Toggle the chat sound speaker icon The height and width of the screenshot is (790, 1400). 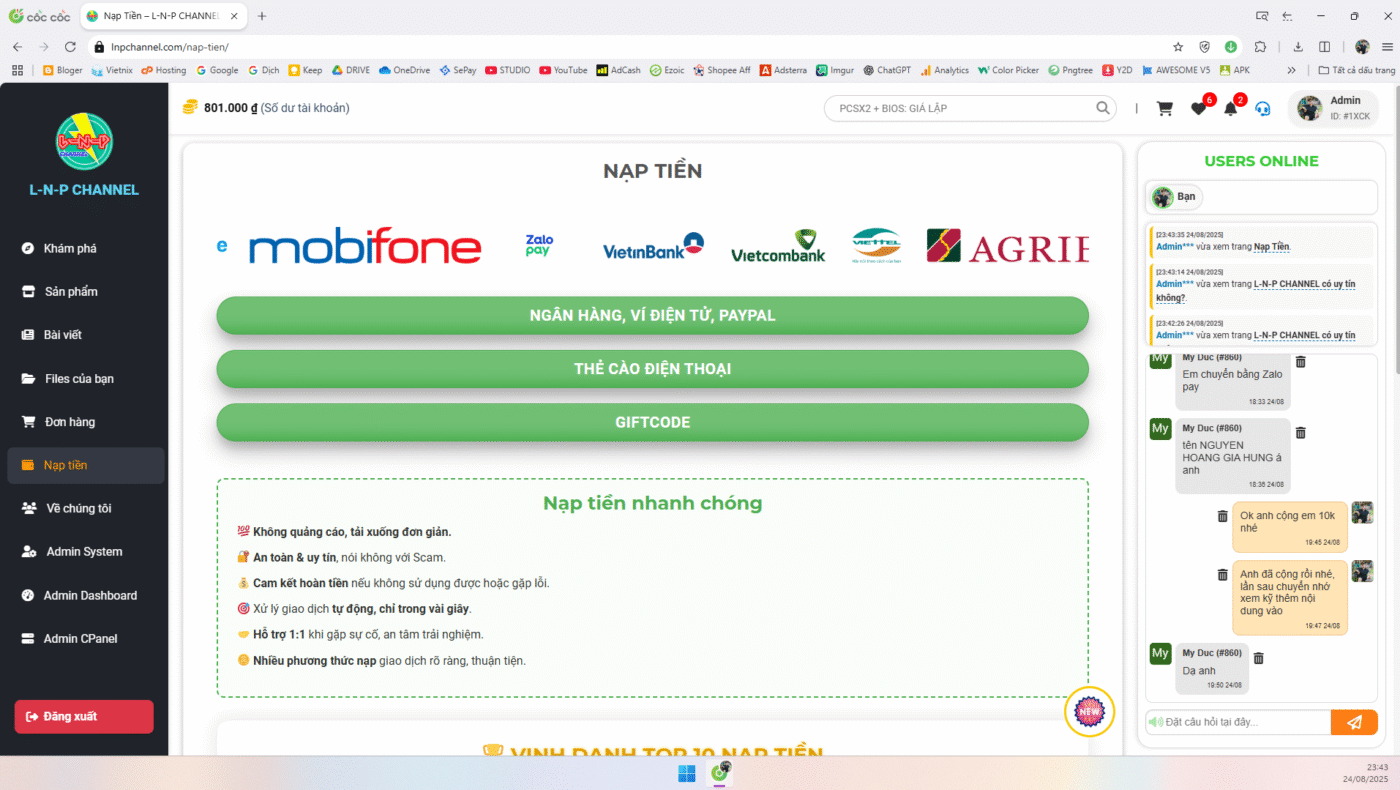click(1155, 722)
